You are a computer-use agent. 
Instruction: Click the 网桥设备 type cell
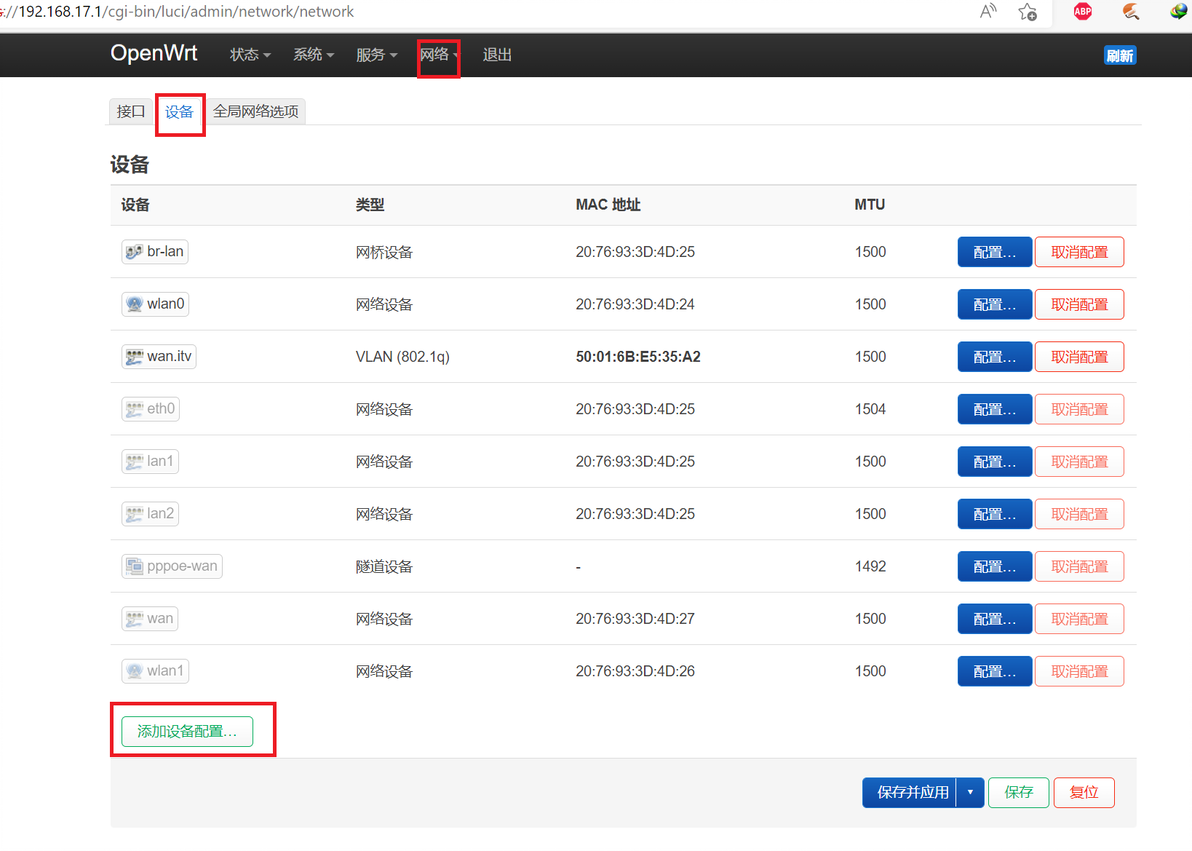point(384,252)
